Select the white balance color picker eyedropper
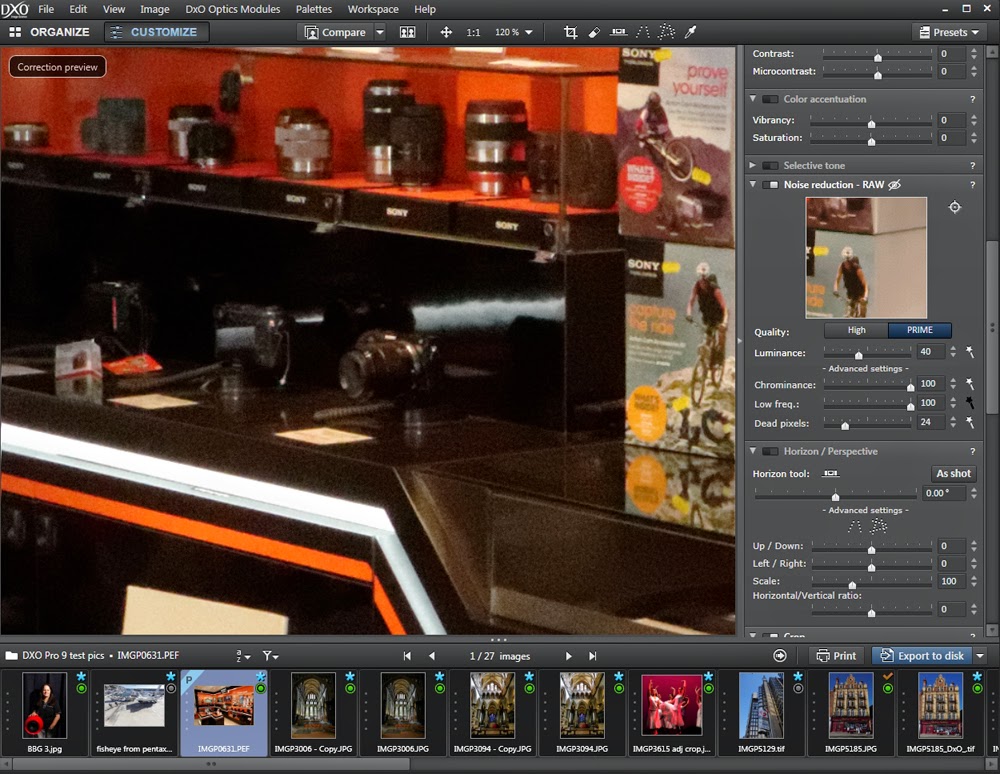Viewport: 1000px width, 774px height. pyautogui.click(x=690, y=32)
